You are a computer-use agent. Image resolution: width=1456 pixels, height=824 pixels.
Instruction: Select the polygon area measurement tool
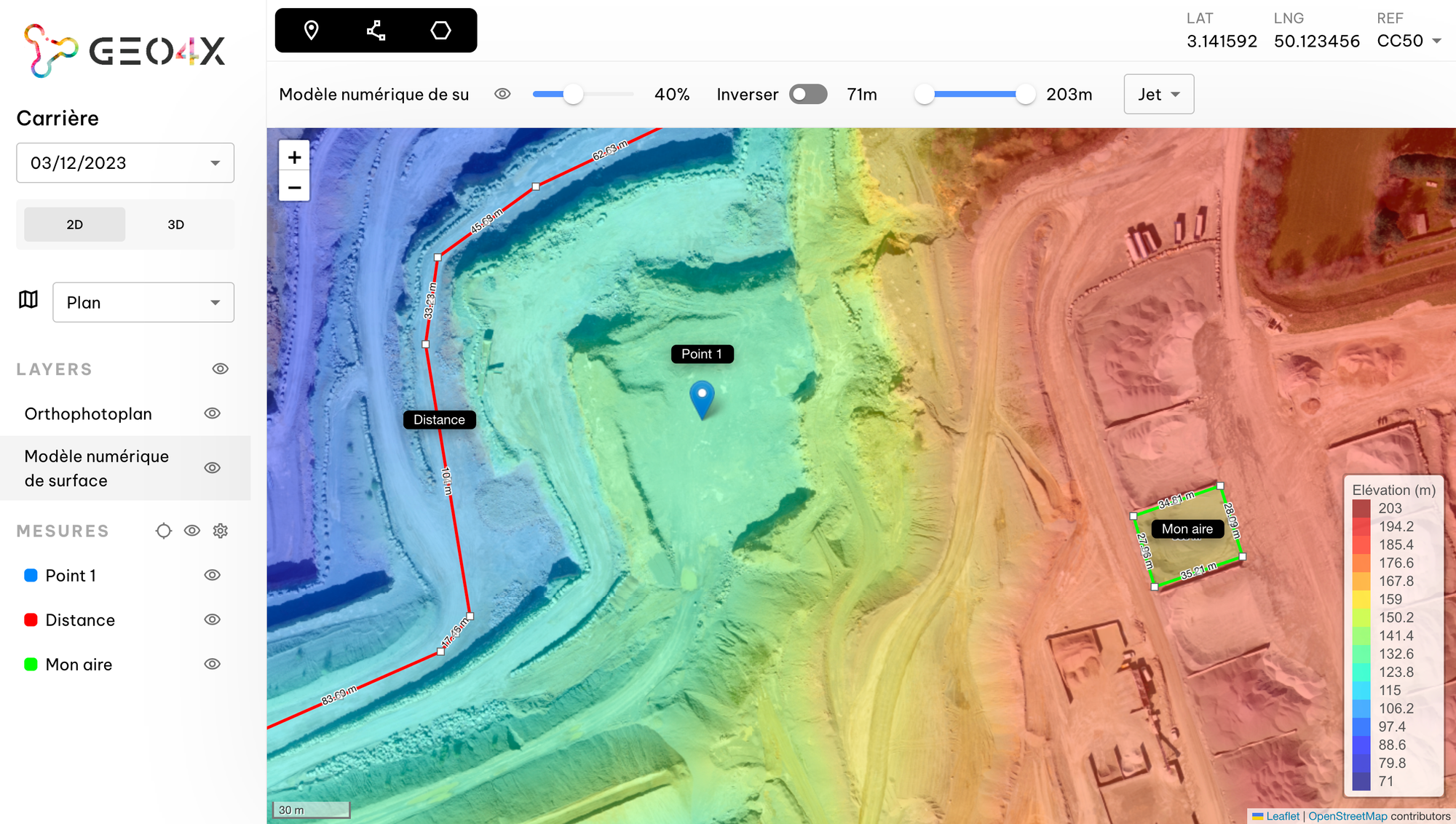pyautogui.click(x=440, y=30)
